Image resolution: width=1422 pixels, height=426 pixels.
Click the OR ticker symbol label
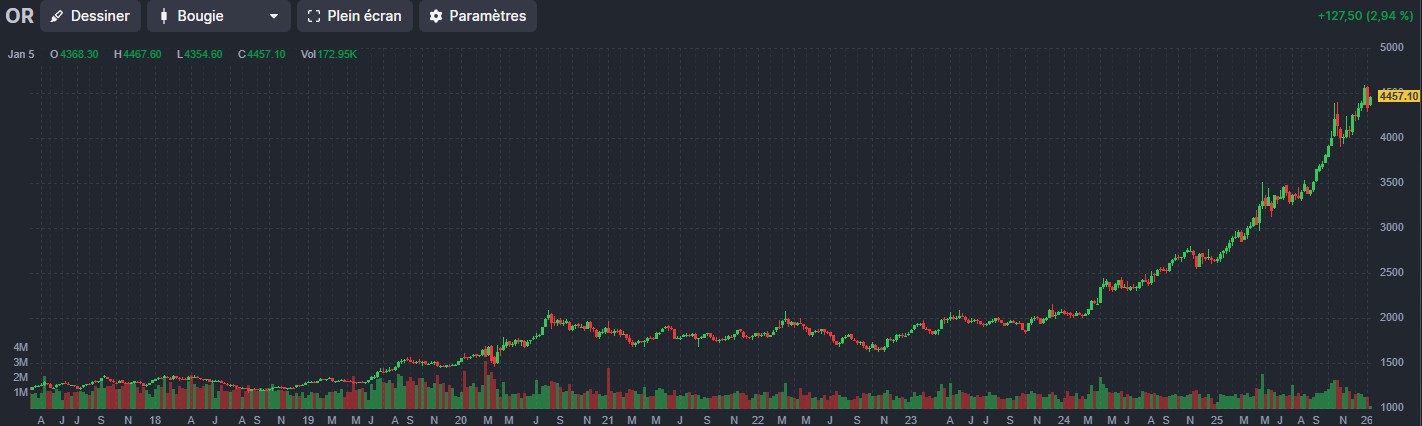pyautogui.click(x=20, y=17)
